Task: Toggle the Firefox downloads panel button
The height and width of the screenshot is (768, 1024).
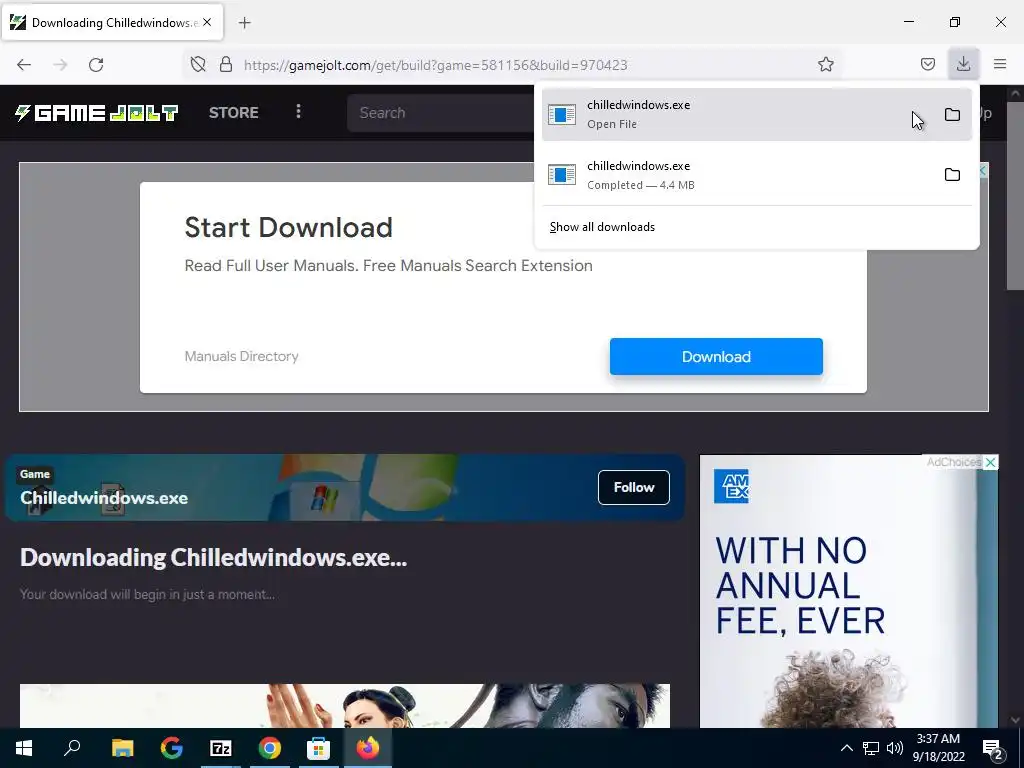Action: (x=963, y=64)
